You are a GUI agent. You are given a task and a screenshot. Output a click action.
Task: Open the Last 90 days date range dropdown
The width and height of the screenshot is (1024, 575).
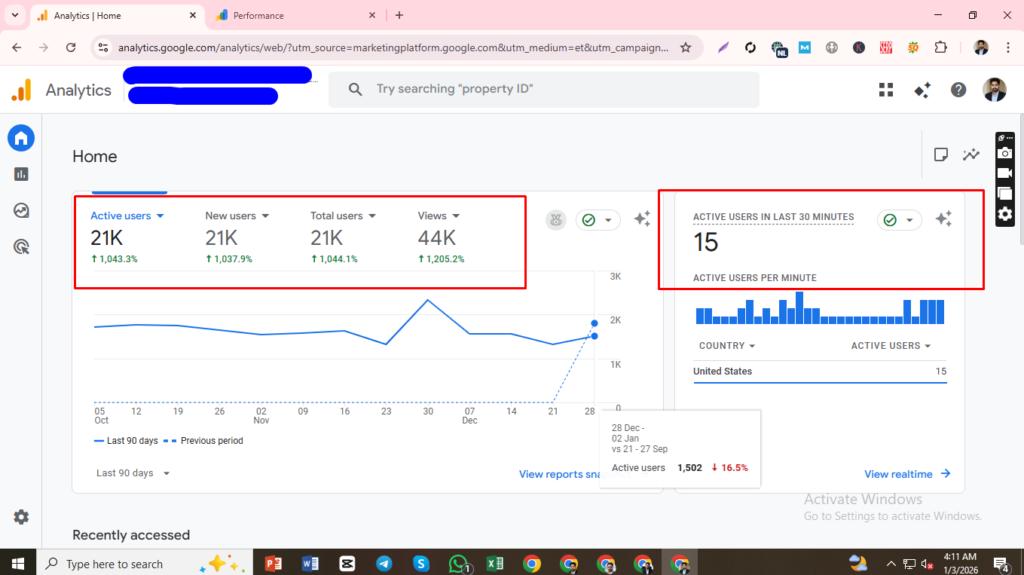click(133, 473)
